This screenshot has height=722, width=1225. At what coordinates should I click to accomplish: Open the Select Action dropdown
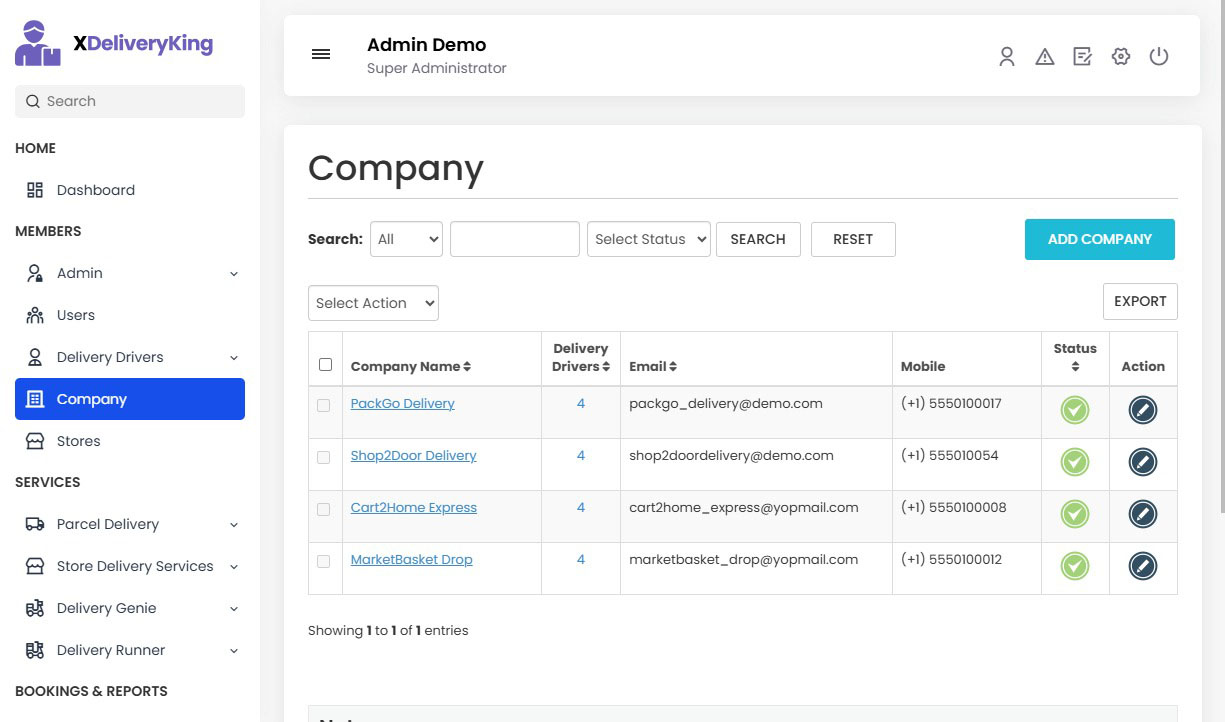click(373, 303)
